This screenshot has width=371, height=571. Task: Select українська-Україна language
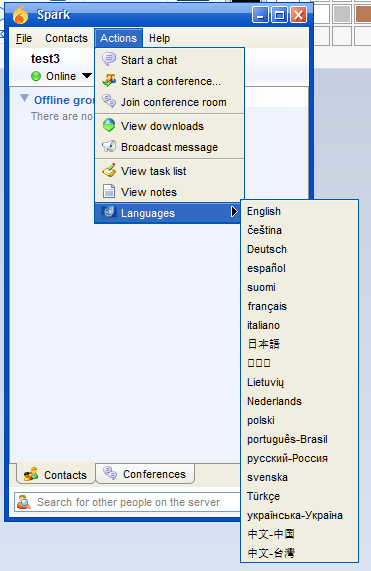pyautogui.click(x=299, y=515)
